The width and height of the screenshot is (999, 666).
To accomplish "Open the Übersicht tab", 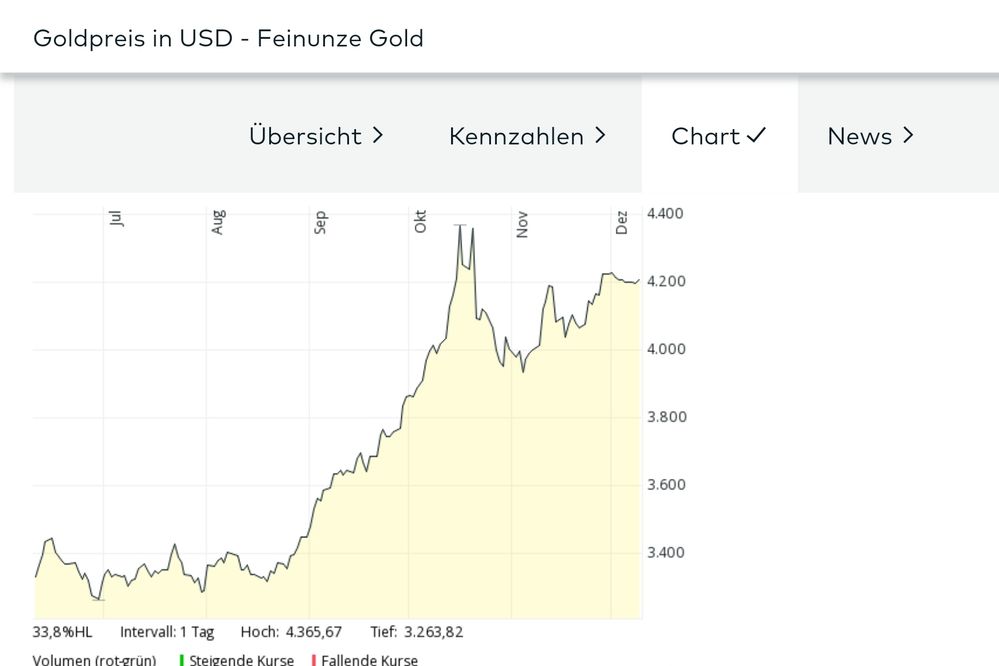I will [x=305, y=136].
